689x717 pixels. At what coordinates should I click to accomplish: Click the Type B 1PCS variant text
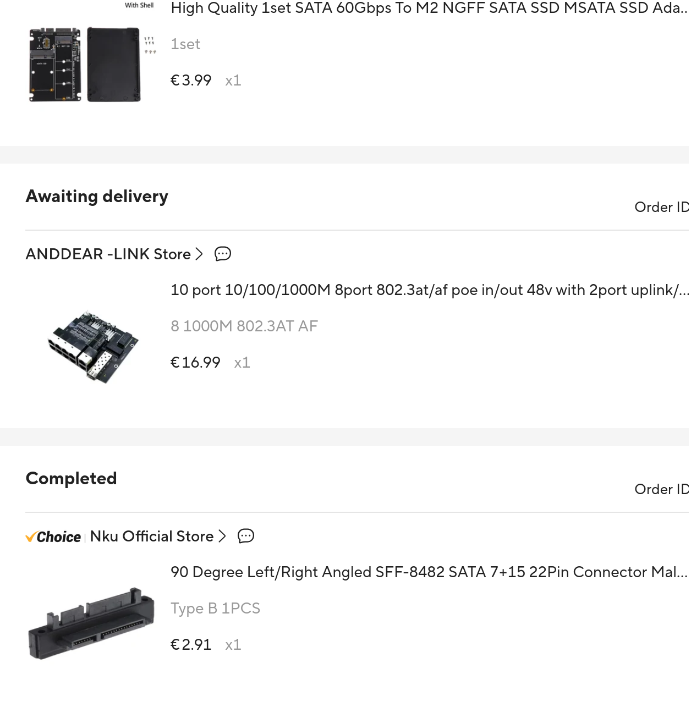click(x=215, y=608)
